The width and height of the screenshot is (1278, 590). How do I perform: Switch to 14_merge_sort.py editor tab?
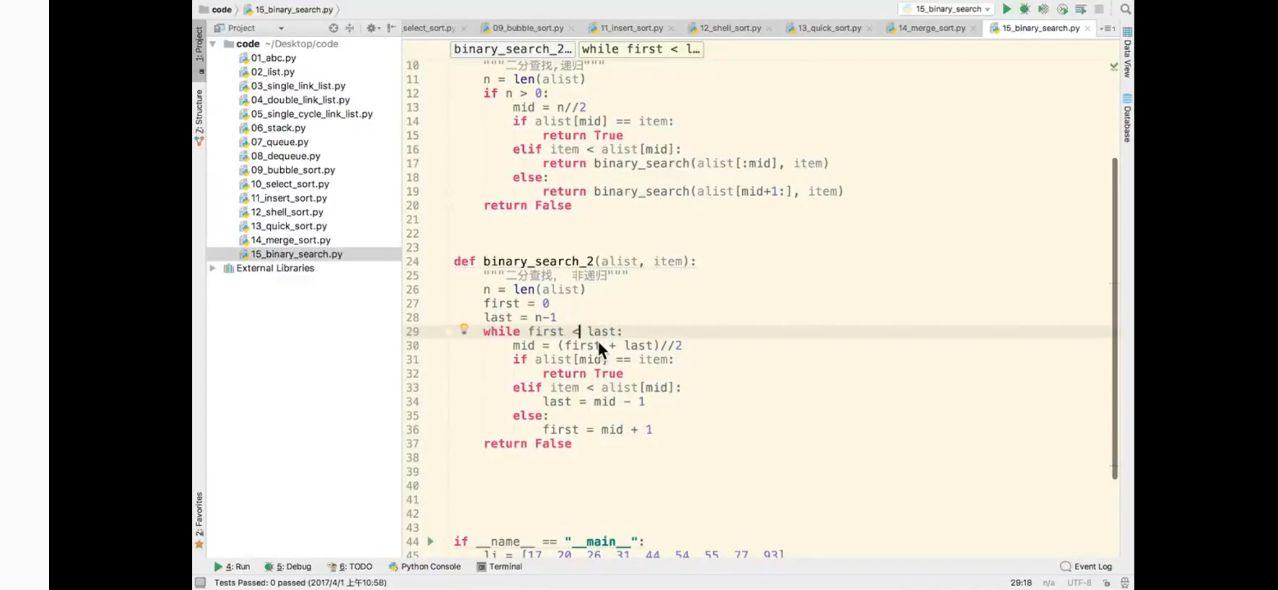pos(931,28)
